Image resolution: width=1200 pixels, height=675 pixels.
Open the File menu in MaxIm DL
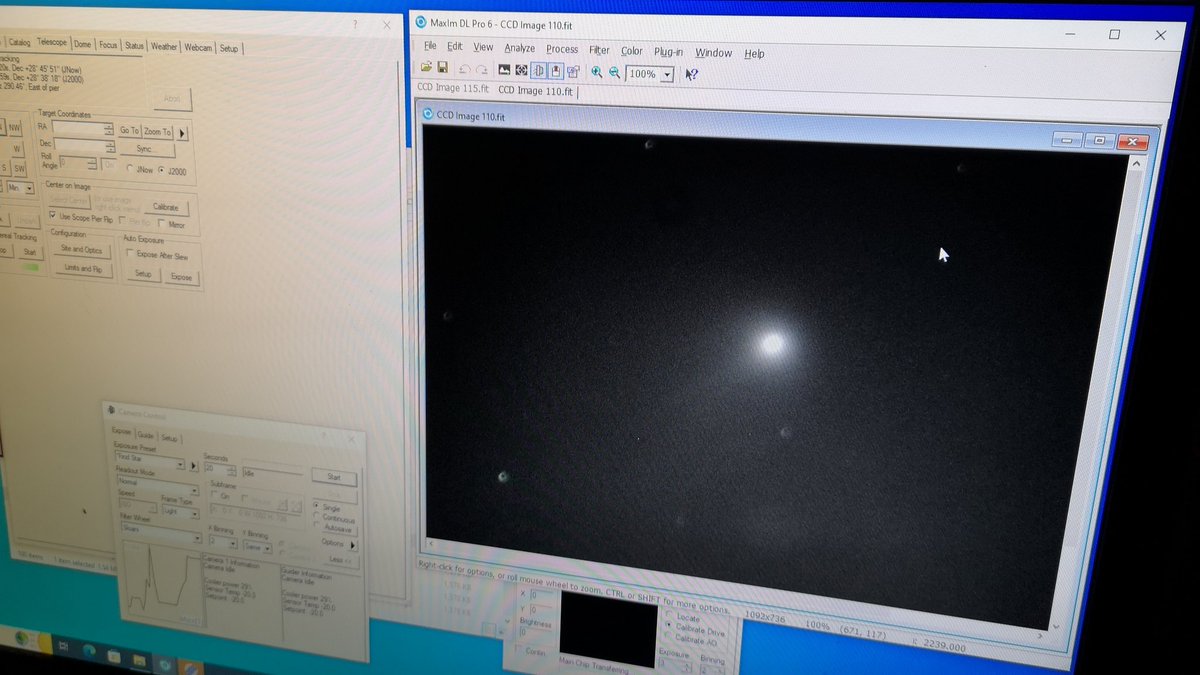430,47
